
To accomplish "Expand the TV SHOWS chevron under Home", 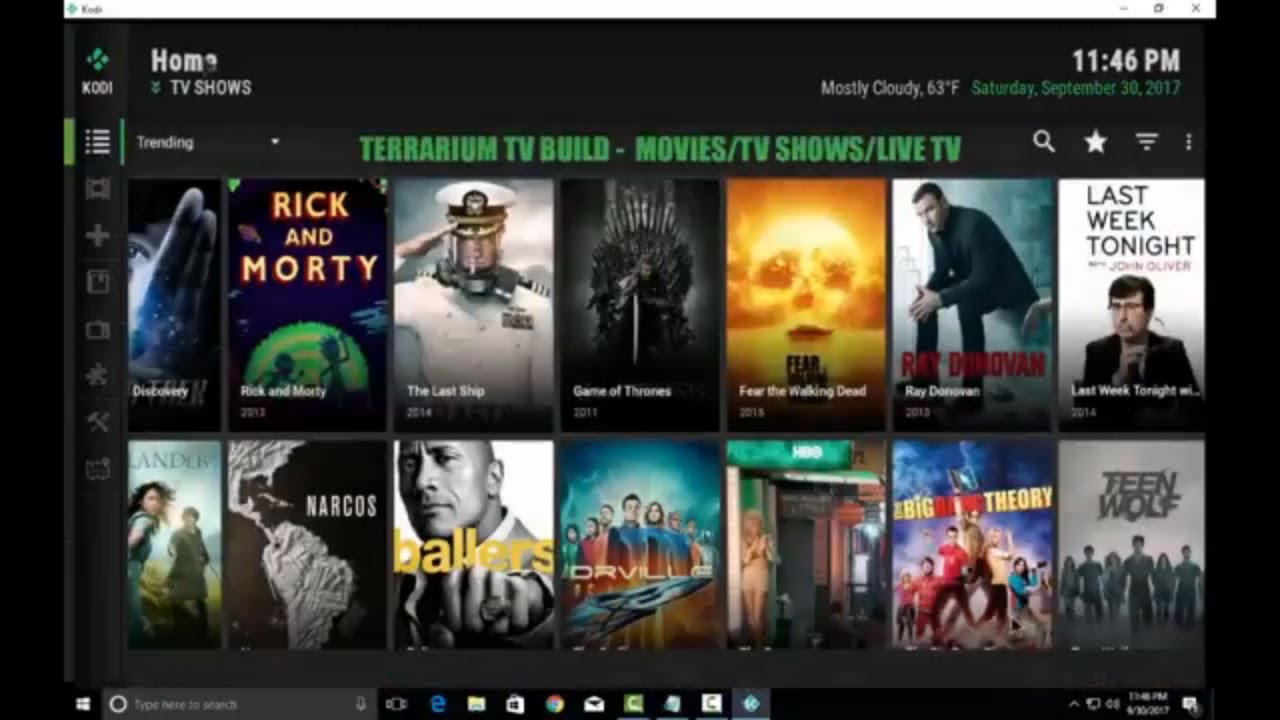I will pos(155,88).
